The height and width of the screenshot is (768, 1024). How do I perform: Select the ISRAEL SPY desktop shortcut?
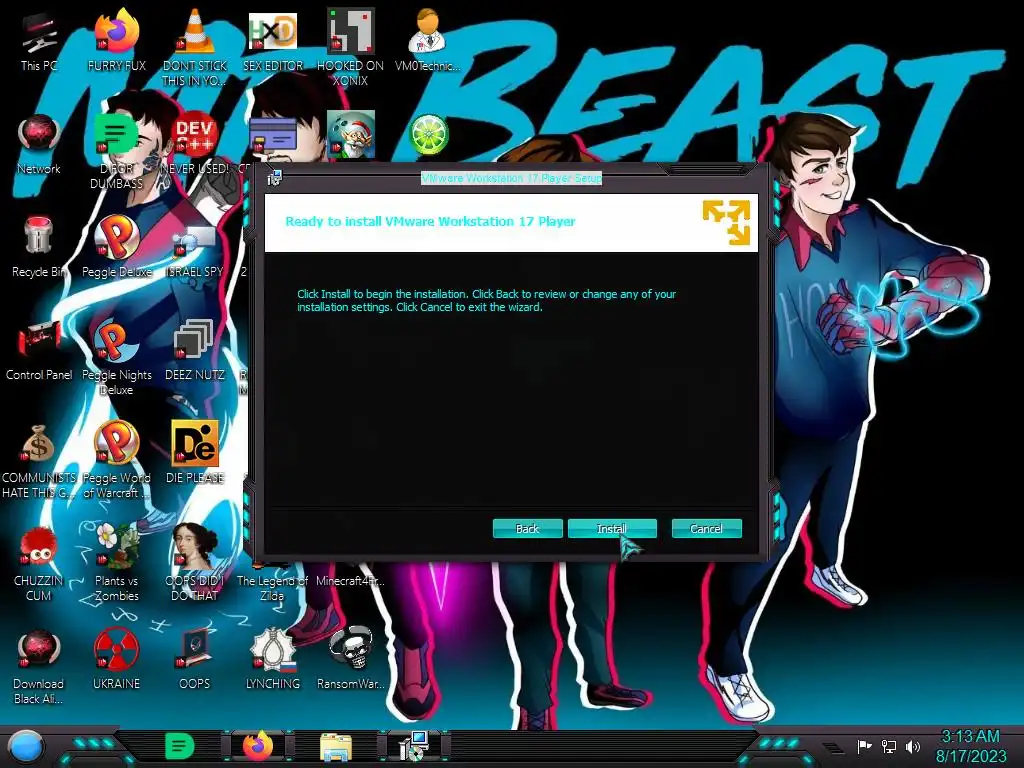[x=195, y=251]
